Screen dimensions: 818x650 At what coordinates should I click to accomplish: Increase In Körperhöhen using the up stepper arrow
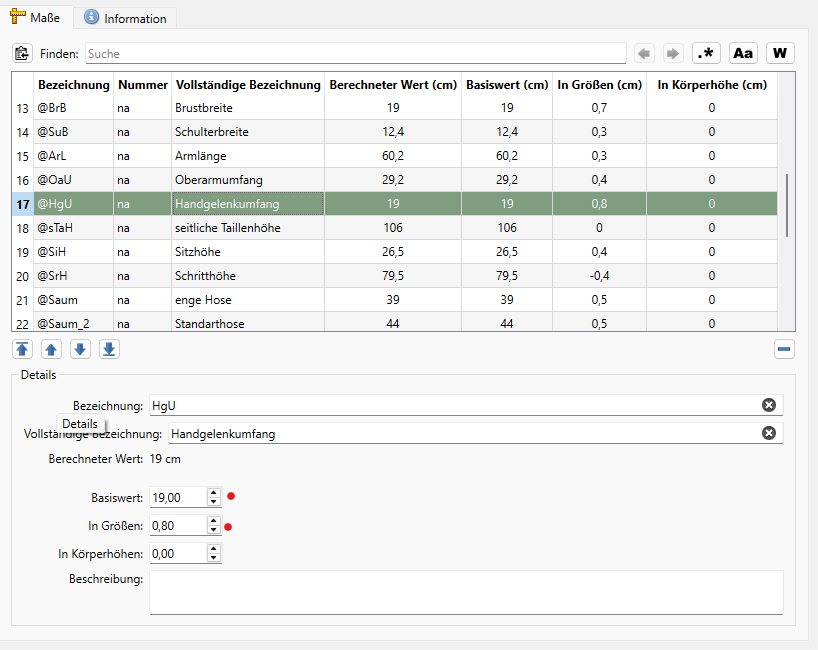214,548
